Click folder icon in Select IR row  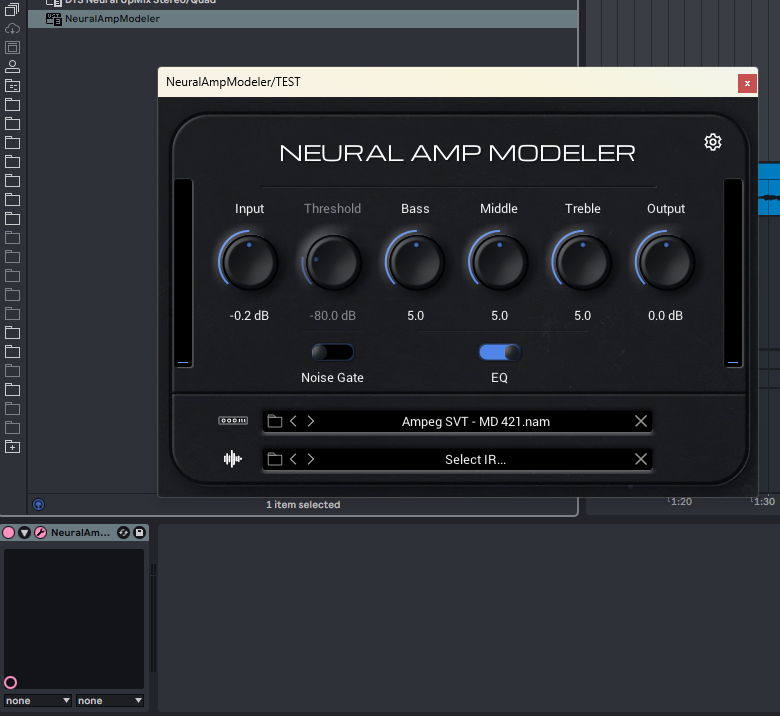pyautogui.click(x=275, y=459)
